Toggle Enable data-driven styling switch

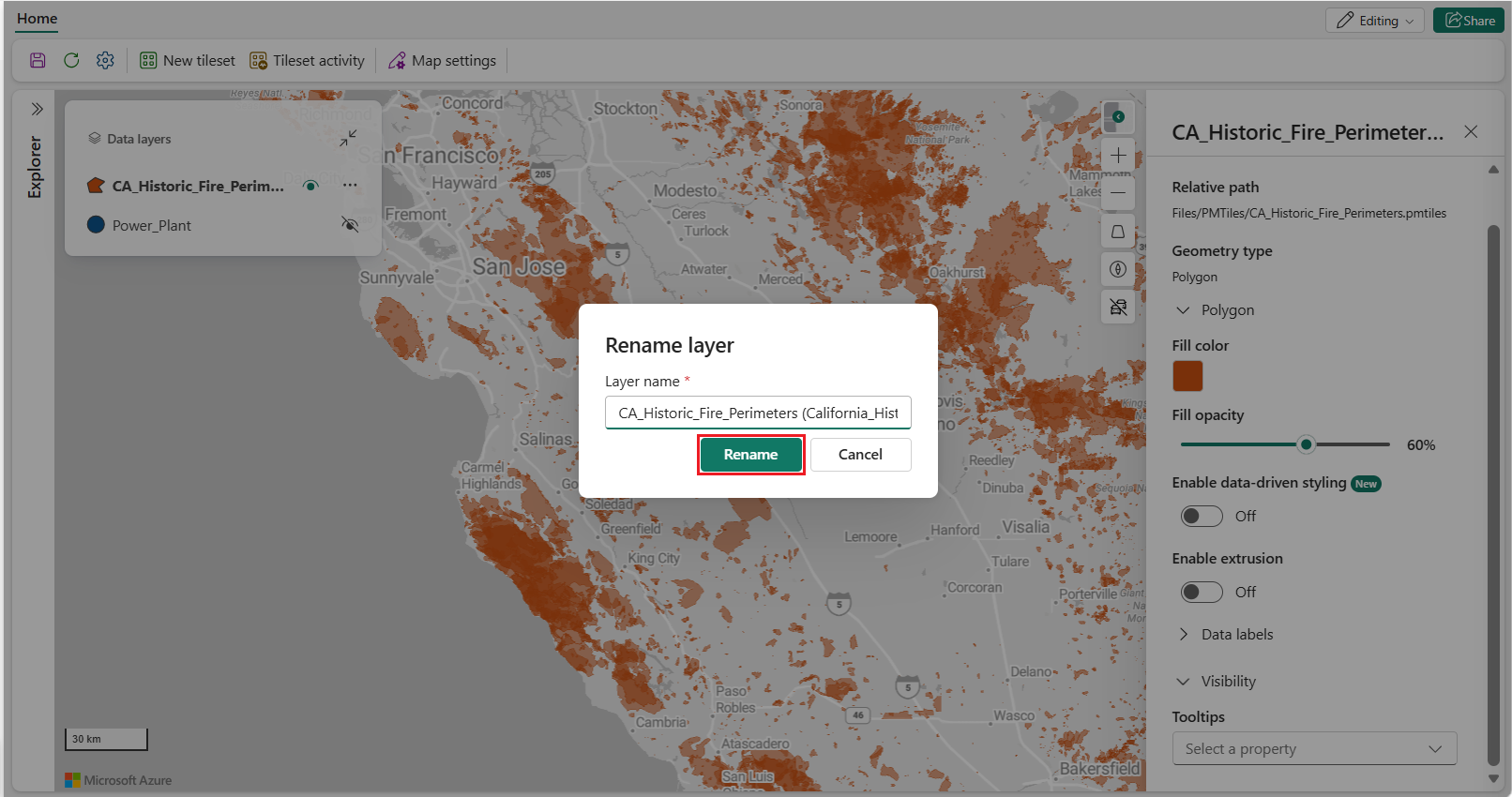1202,517
